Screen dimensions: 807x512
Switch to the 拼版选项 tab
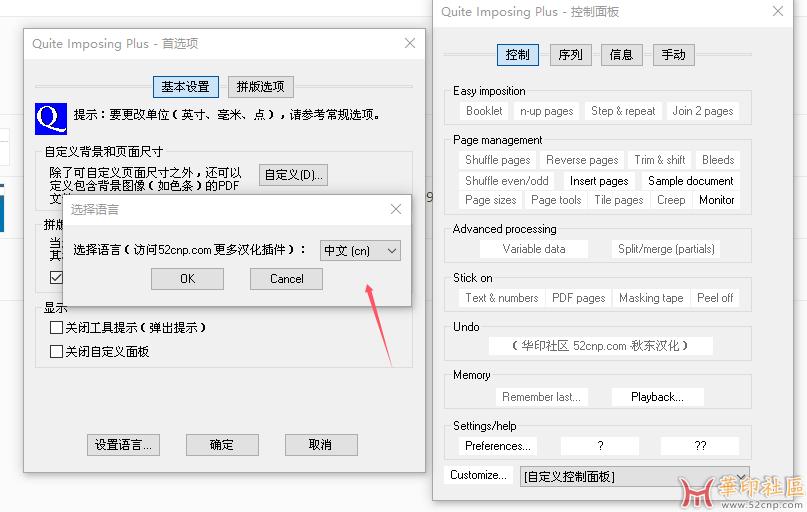[x=261, y=87]
